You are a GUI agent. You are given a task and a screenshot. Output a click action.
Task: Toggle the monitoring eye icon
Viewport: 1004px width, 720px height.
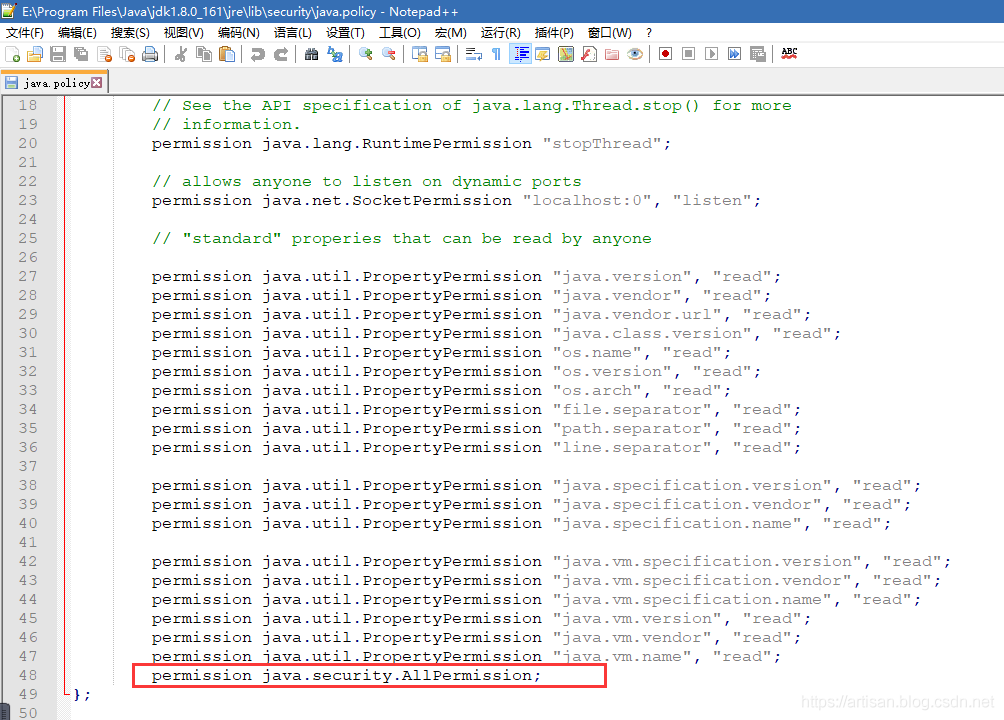coord(635,54)
